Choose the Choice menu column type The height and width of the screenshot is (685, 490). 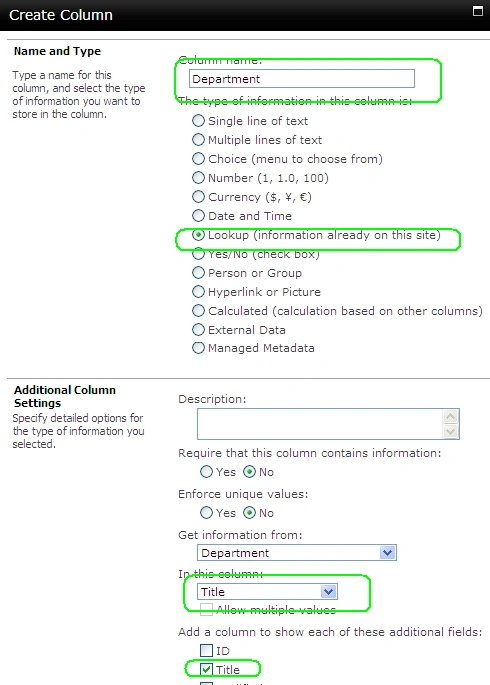coord(198,159)
